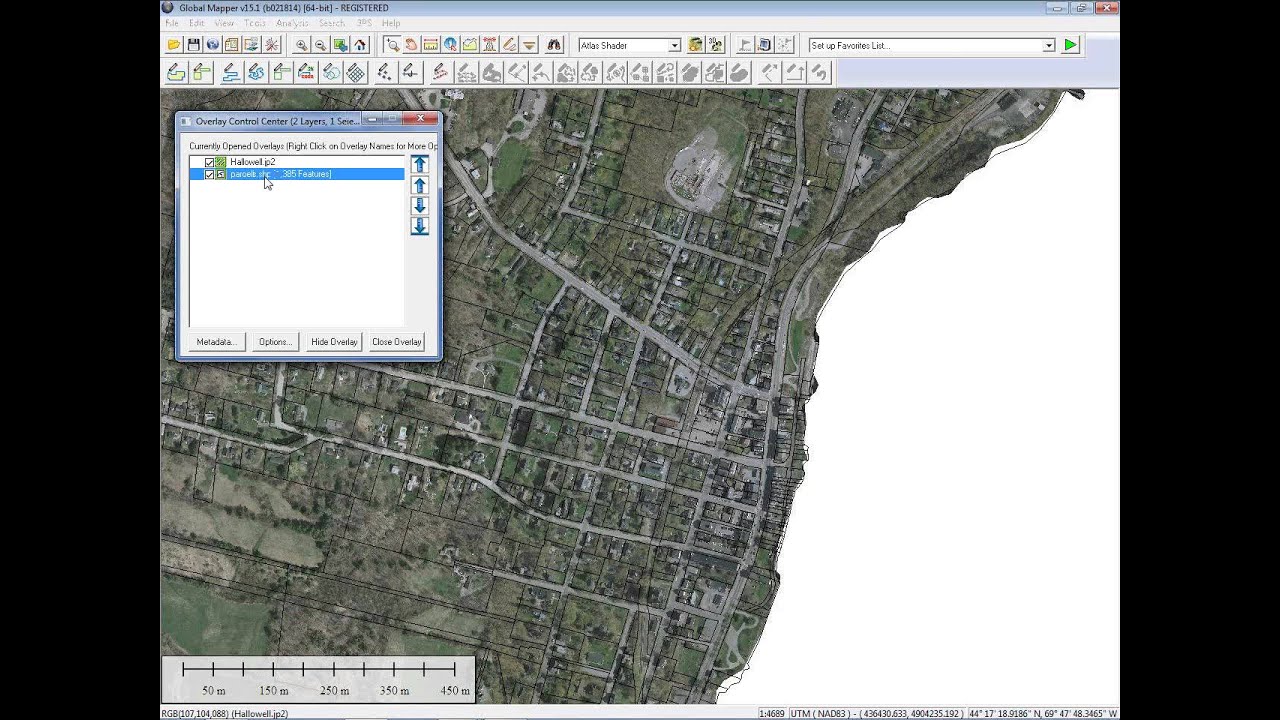Open the Atlas Shader dropdown

(x=675, y=45)
